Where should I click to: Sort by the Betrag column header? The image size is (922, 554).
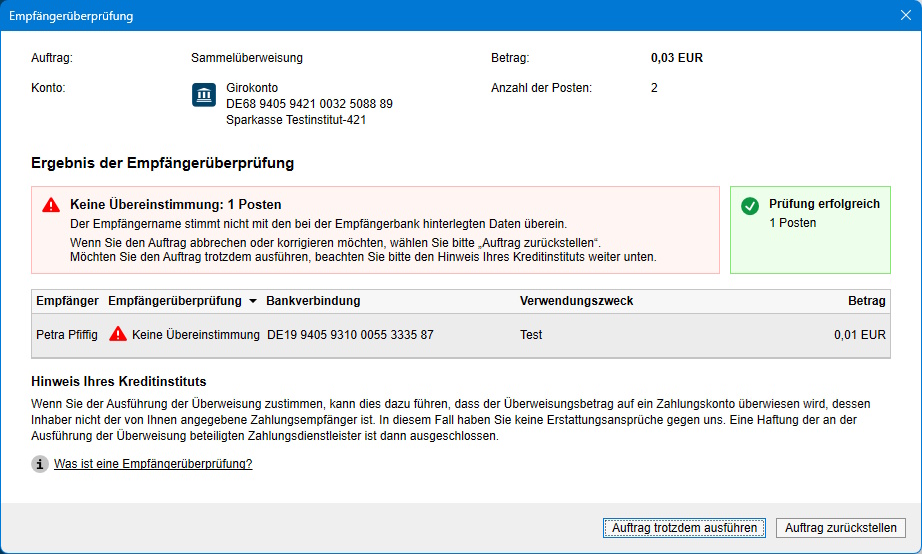point(866,301)
